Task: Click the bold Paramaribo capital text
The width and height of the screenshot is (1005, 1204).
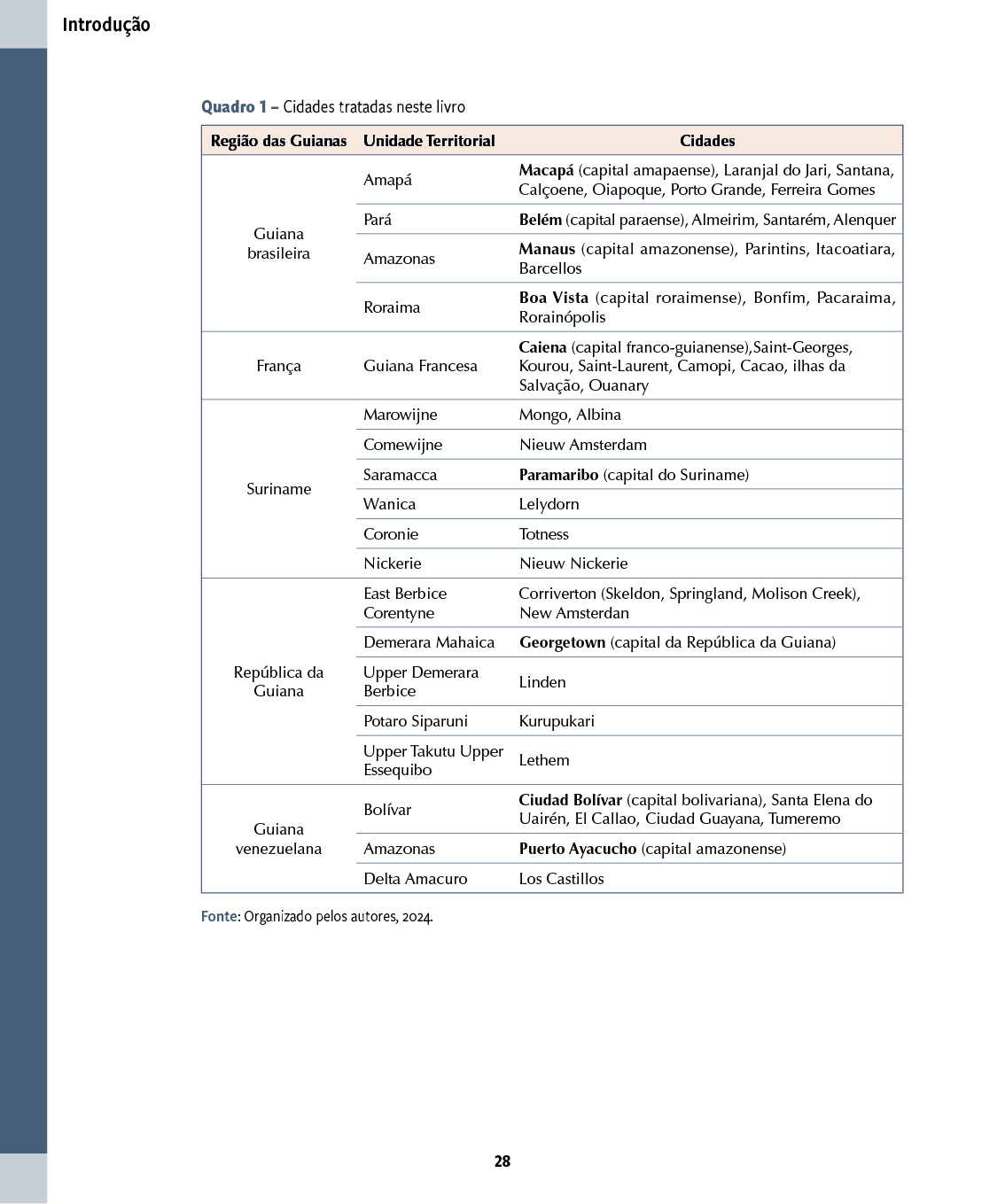Action: [558, 475]
